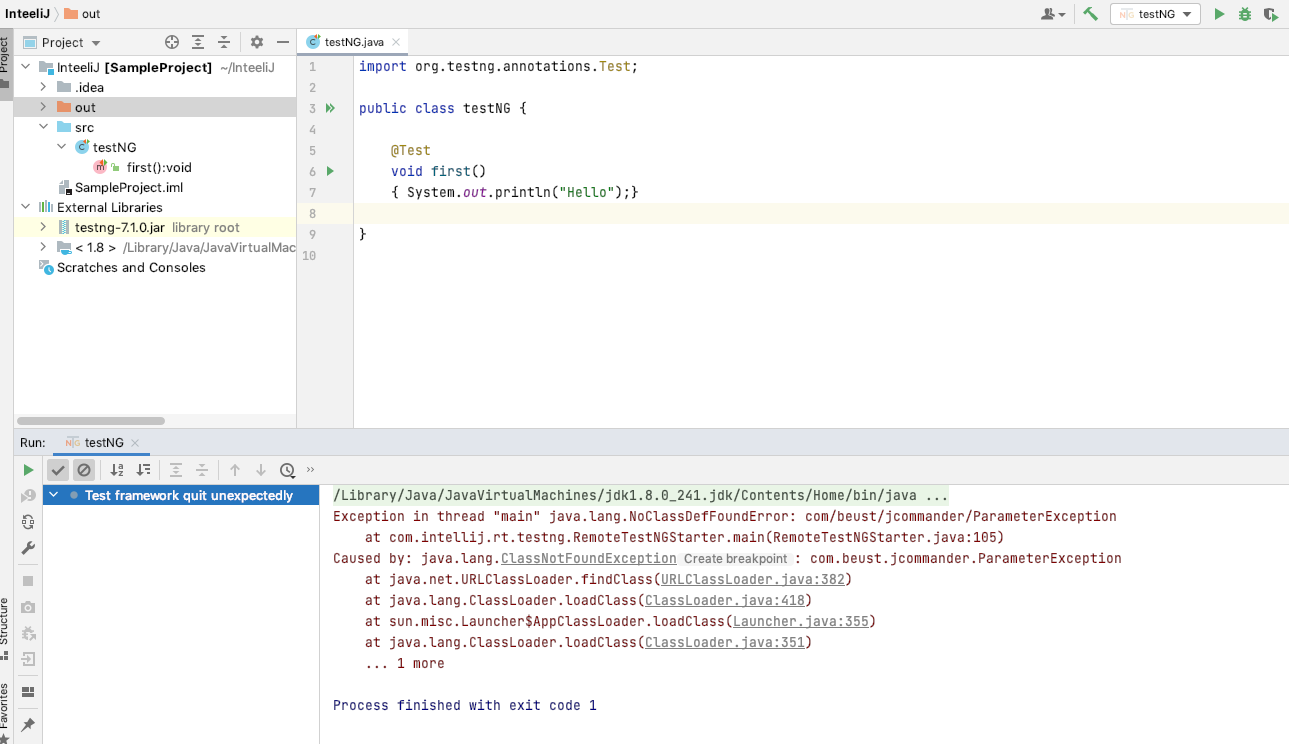The width and height of the screenshot is (1289, 744).
Task: Rerun tests with green play in Run panel
Action: 28,470
